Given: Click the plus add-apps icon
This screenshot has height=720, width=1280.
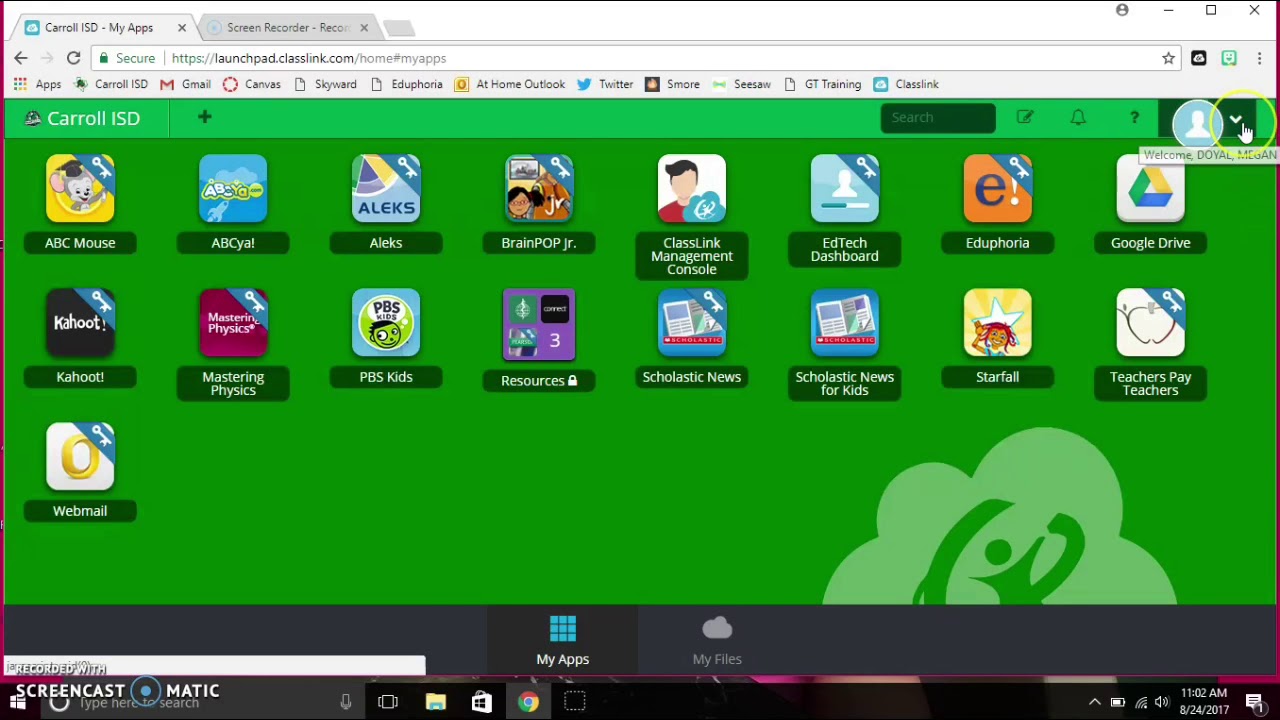Looking at the screenshot, I should coord(204,118).
